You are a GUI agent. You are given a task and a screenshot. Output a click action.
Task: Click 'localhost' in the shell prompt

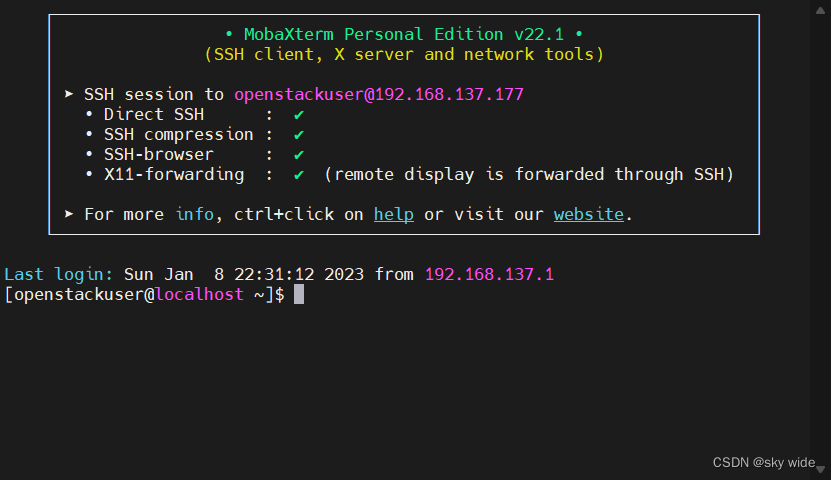tap(199, 295)
